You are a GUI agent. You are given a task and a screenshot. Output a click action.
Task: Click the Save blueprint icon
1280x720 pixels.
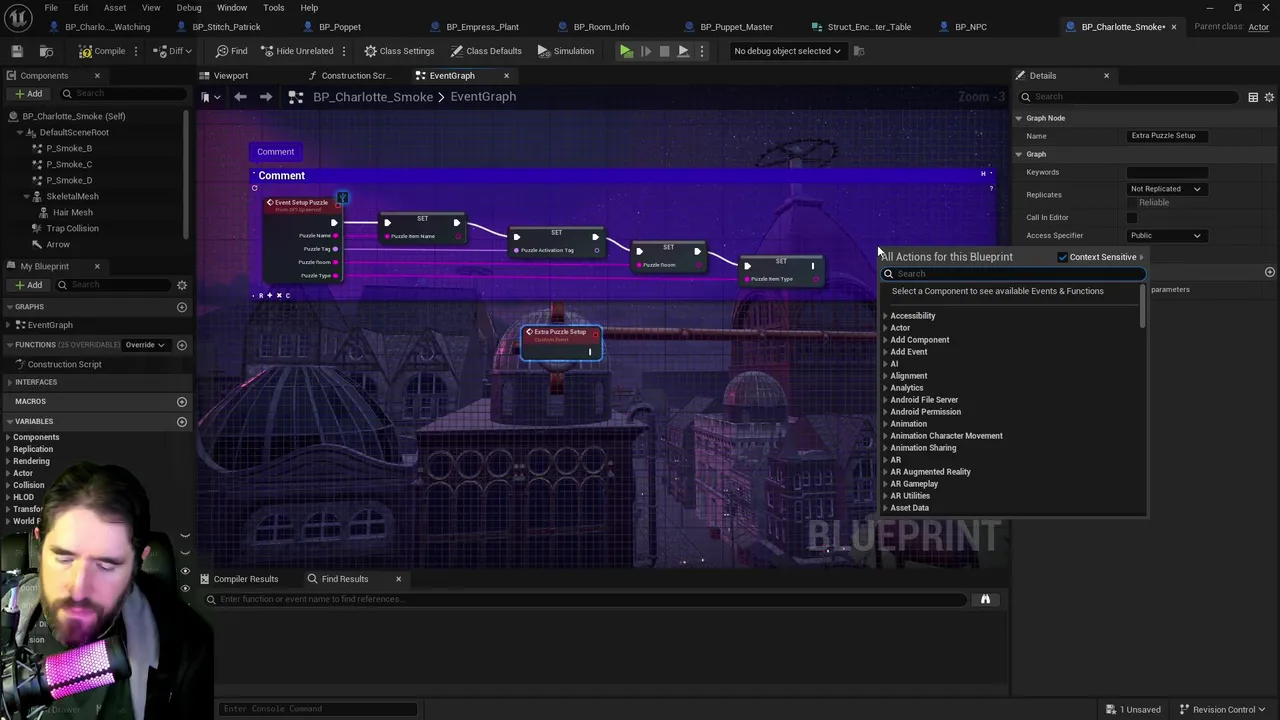[17, 51]
